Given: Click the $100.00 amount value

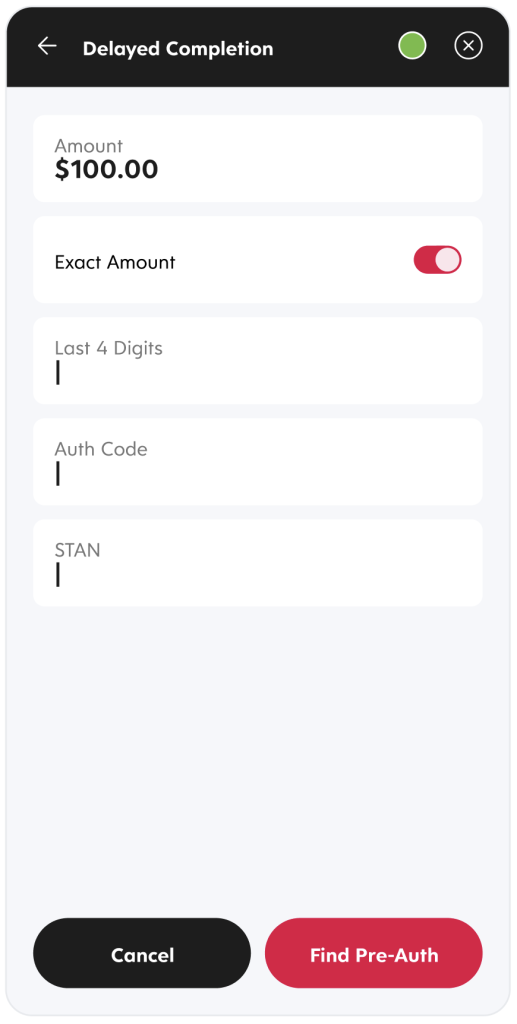Looking at the screenshot, I should coord(106,170).
